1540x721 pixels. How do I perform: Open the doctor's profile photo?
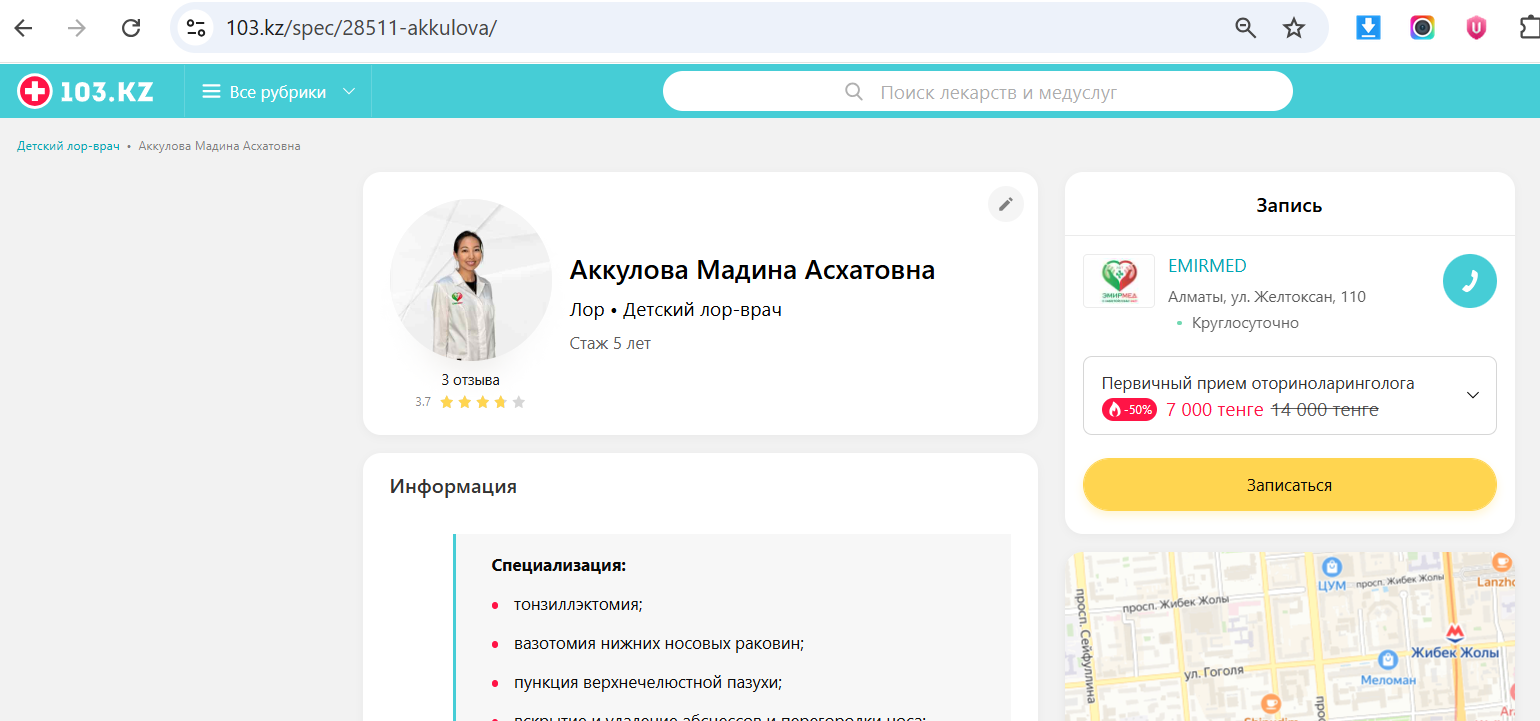[470, 280]
